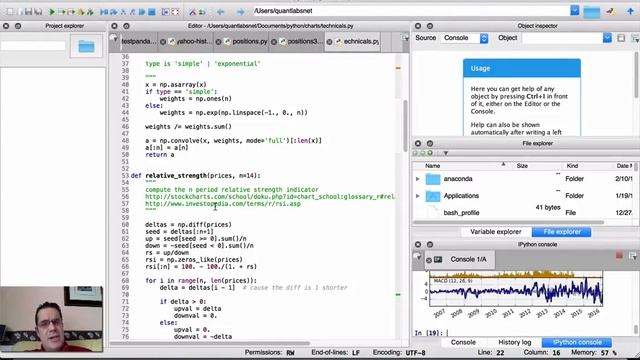Click the Maximize current pane icon
Image resolution: width=640 pixels, height=360 pixels.
coord(166,12)
